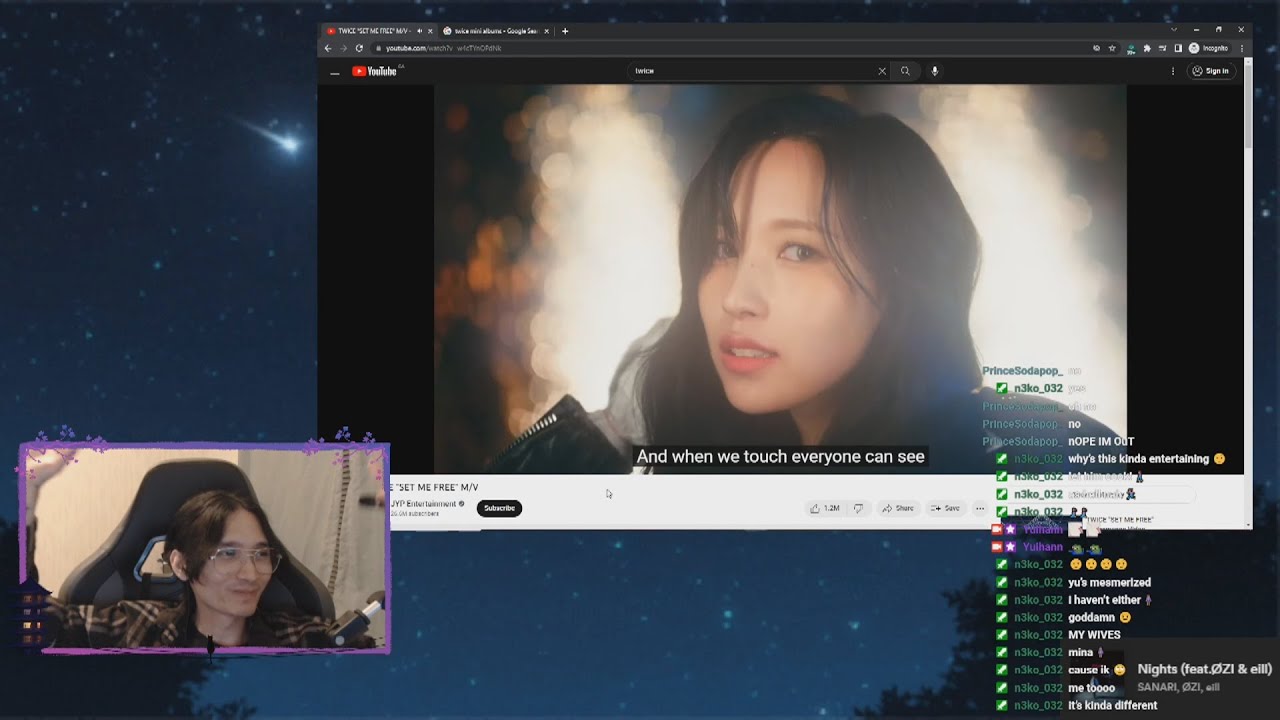Image resolution: width=1280 pixels, height=720 pixels.
Task: Open the Chrome extensions puzzle icon
Action: 1147,48
